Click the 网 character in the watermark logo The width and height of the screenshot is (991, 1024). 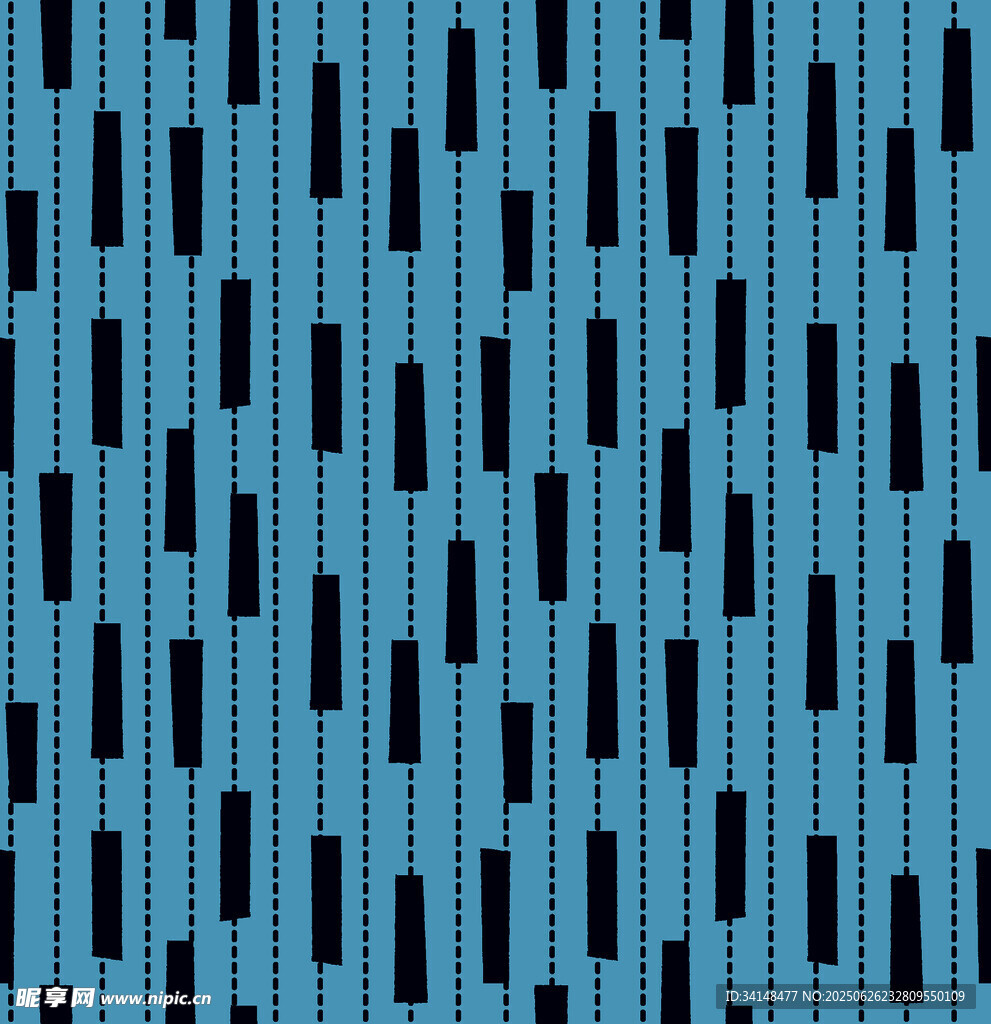(84, 997)
